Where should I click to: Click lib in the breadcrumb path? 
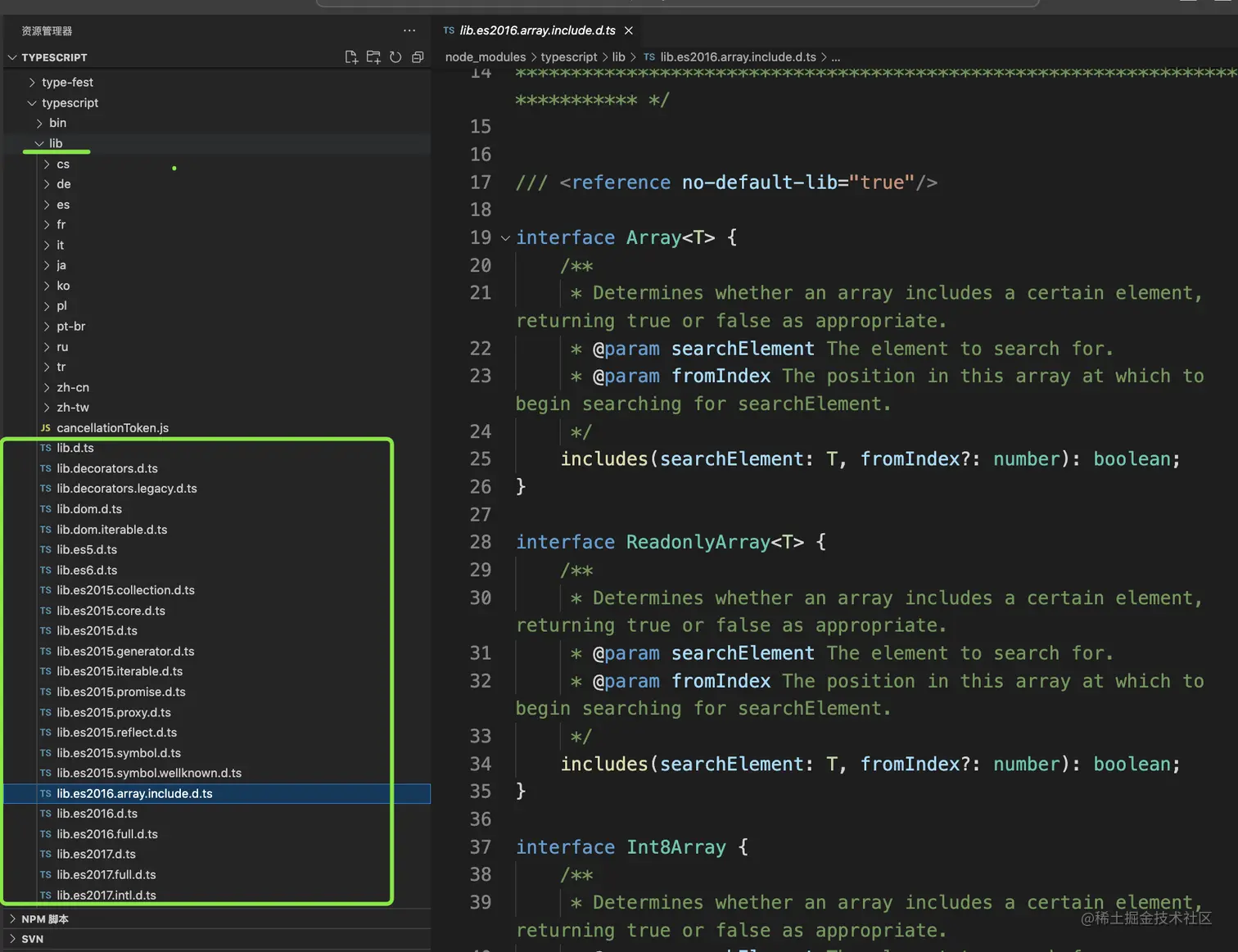click(x=618, y=56)
